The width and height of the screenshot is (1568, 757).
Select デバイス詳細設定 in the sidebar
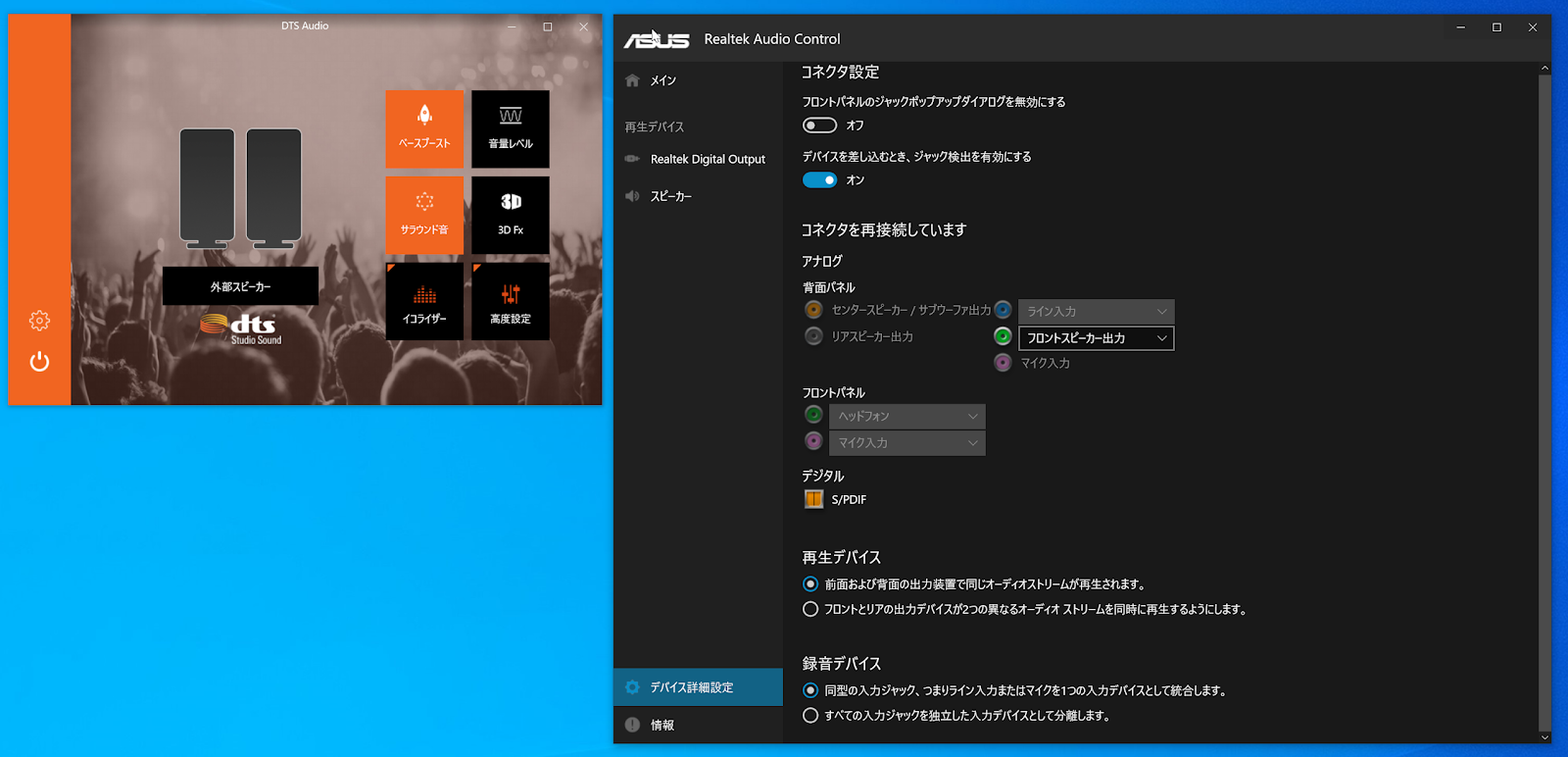pyautogui.click(x=698, y=687)
